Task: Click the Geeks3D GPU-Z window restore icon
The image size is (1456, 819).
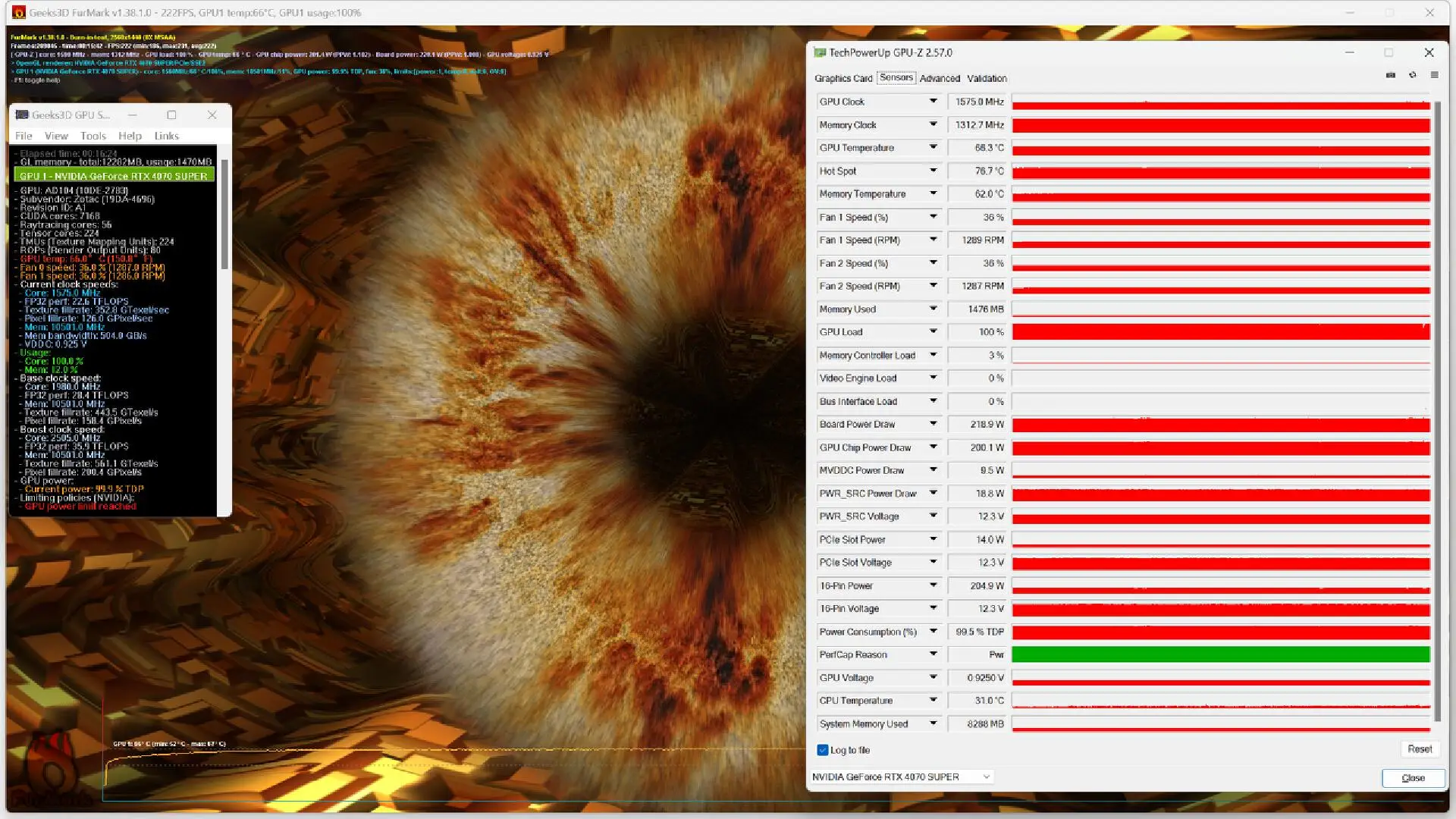Action: 172,114
